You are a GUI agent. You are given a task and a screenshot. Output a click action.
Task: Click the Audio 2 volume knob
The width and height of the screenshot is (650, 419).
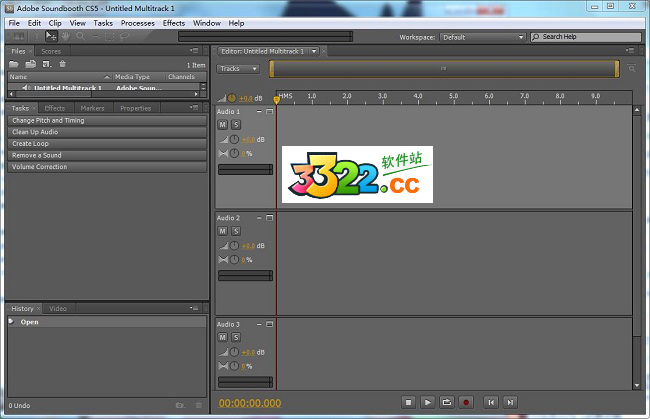[234, 246]
